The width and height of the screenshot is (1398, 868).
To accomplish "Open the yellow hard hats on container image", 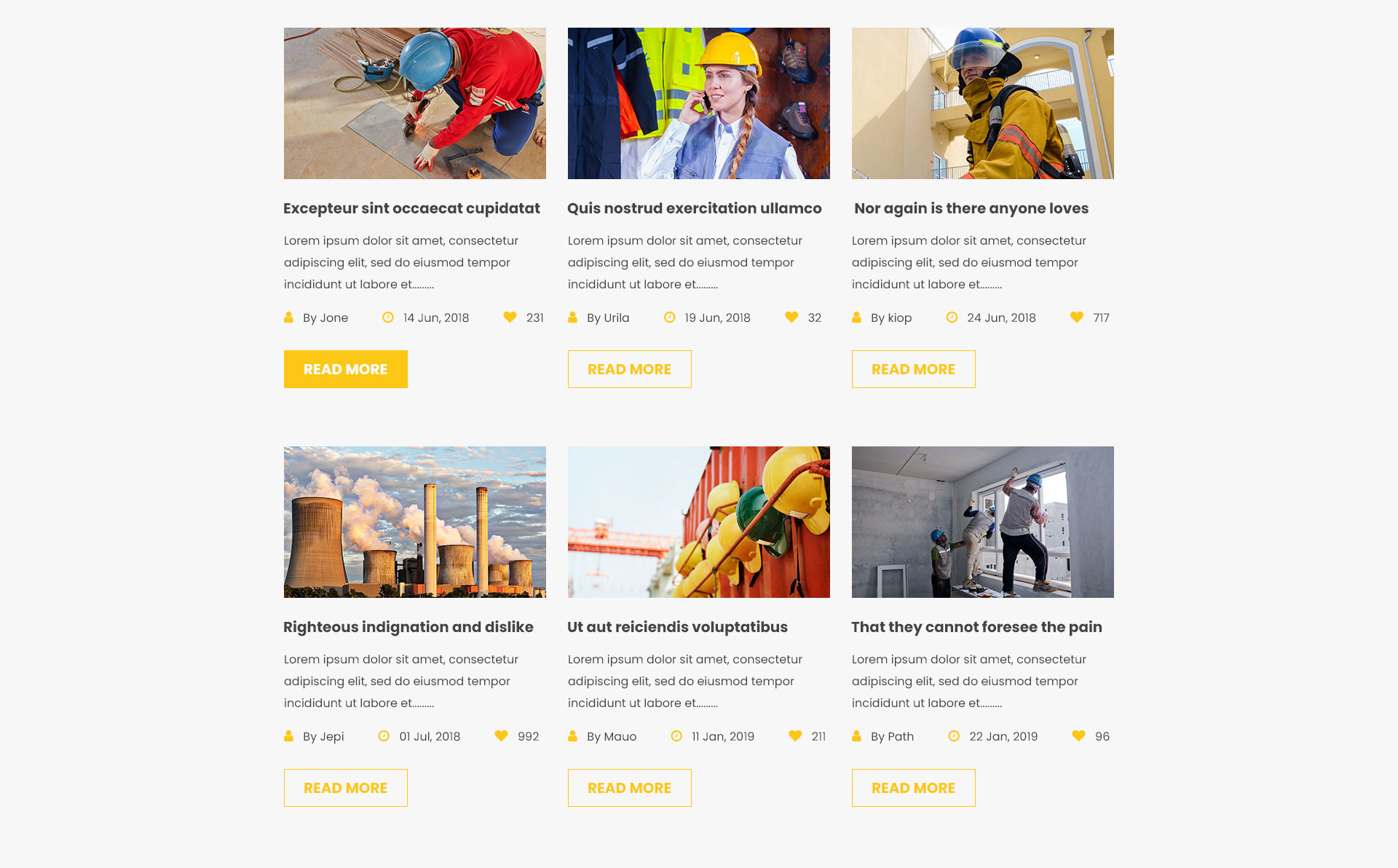I will pyautogui.click(x=699, y=522).
